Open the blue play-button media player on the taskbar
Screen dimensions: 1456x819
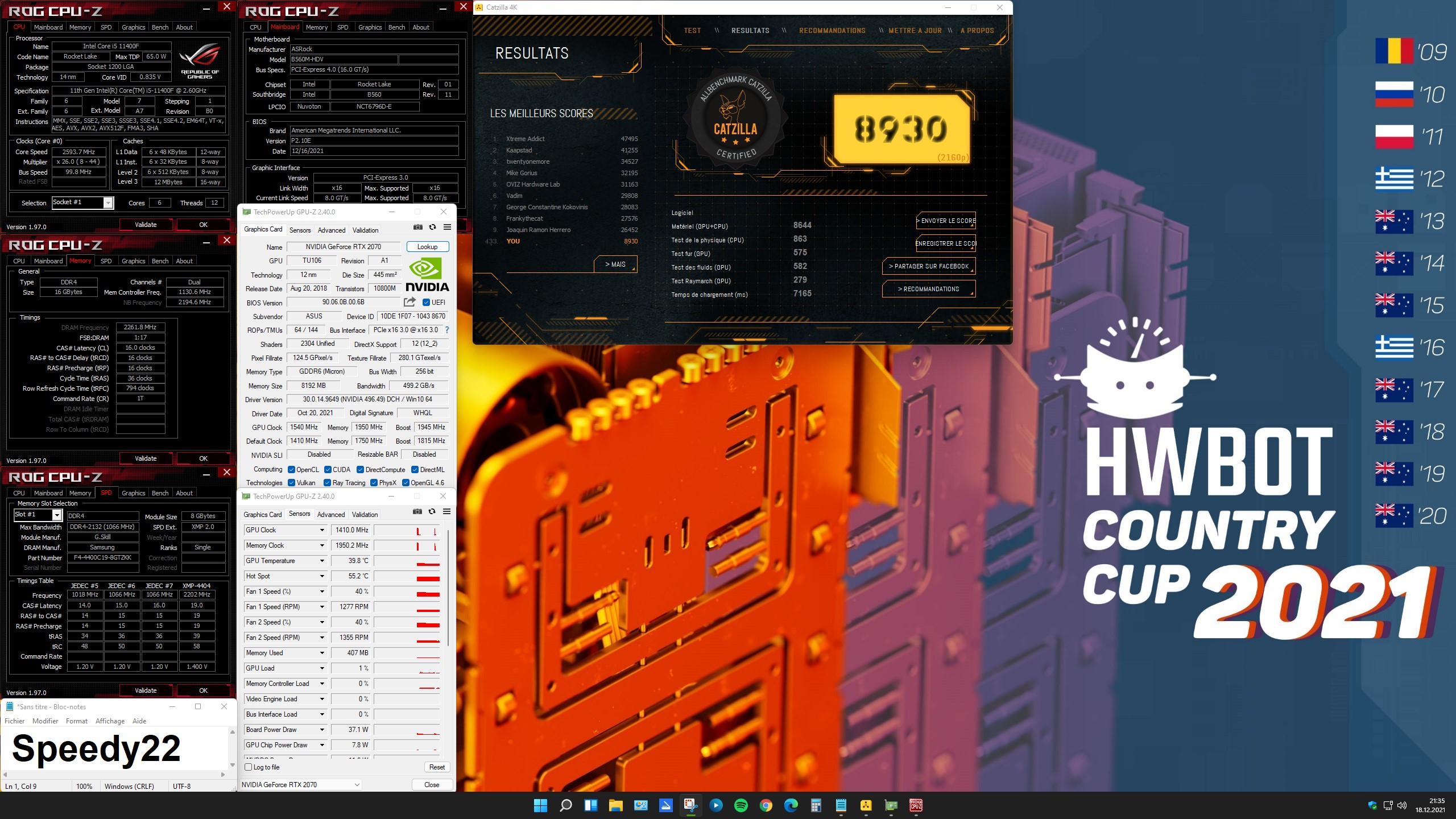pos(715,805)
